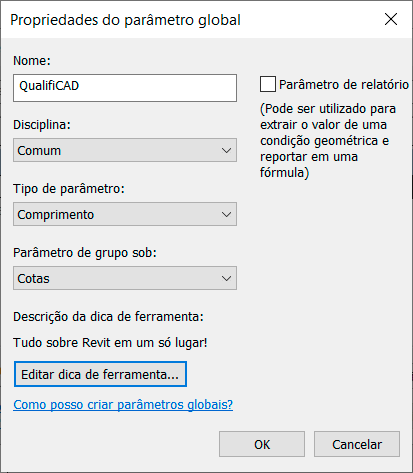The image size is (413, 473).
Task: Dismiss the dialog with Cancelar
Action: coord(357,444)
